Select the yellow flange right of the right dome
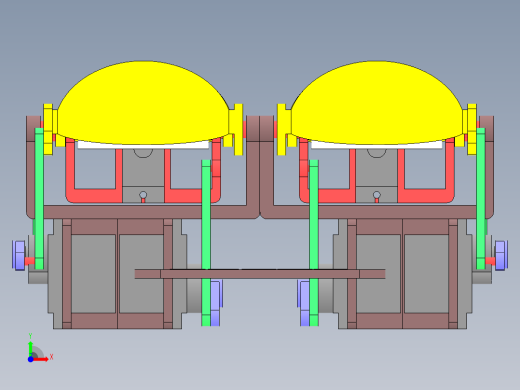520x390 pixels. (x=472, y=129)
